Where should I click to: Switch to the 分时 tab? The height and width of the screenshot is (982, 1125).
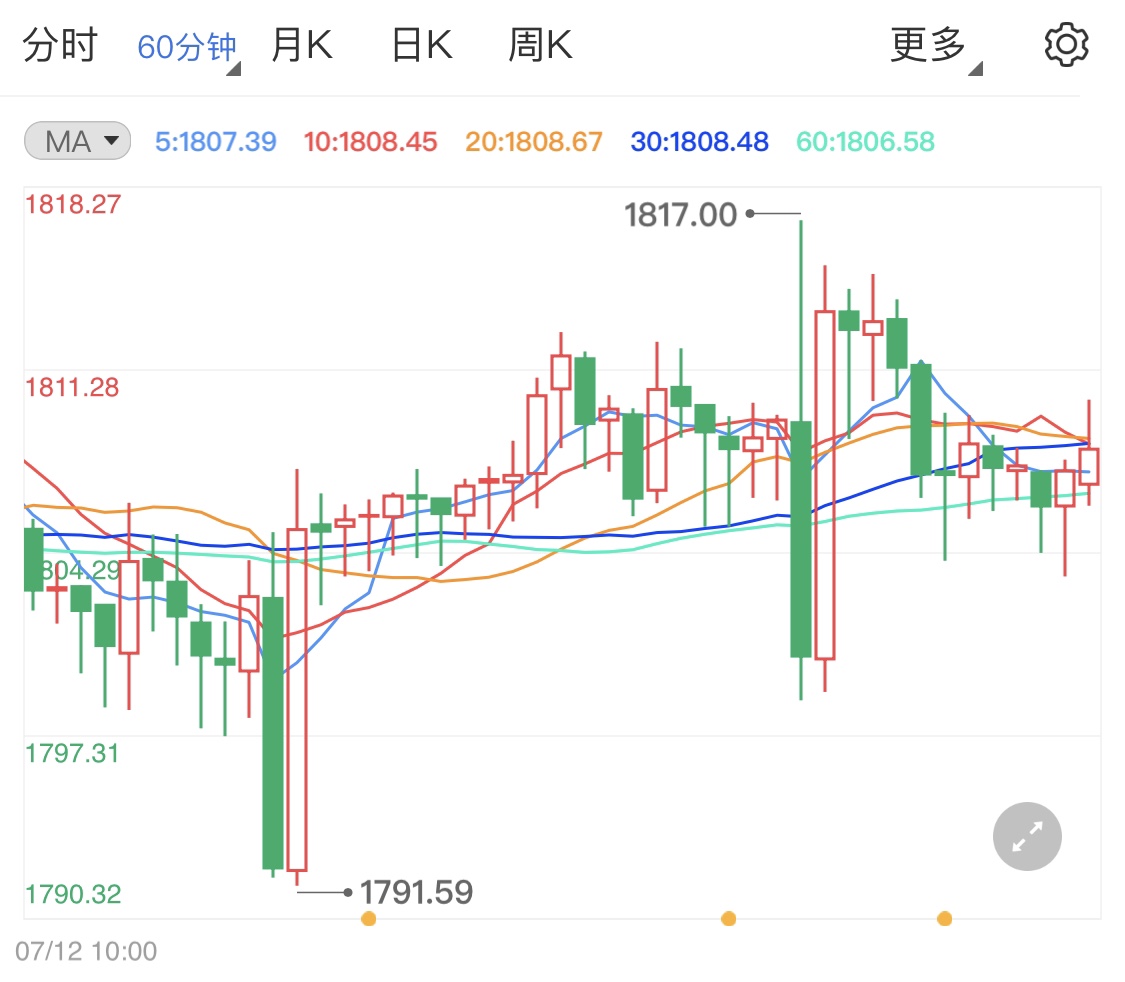pyautogui.click(x=60, y=45)
